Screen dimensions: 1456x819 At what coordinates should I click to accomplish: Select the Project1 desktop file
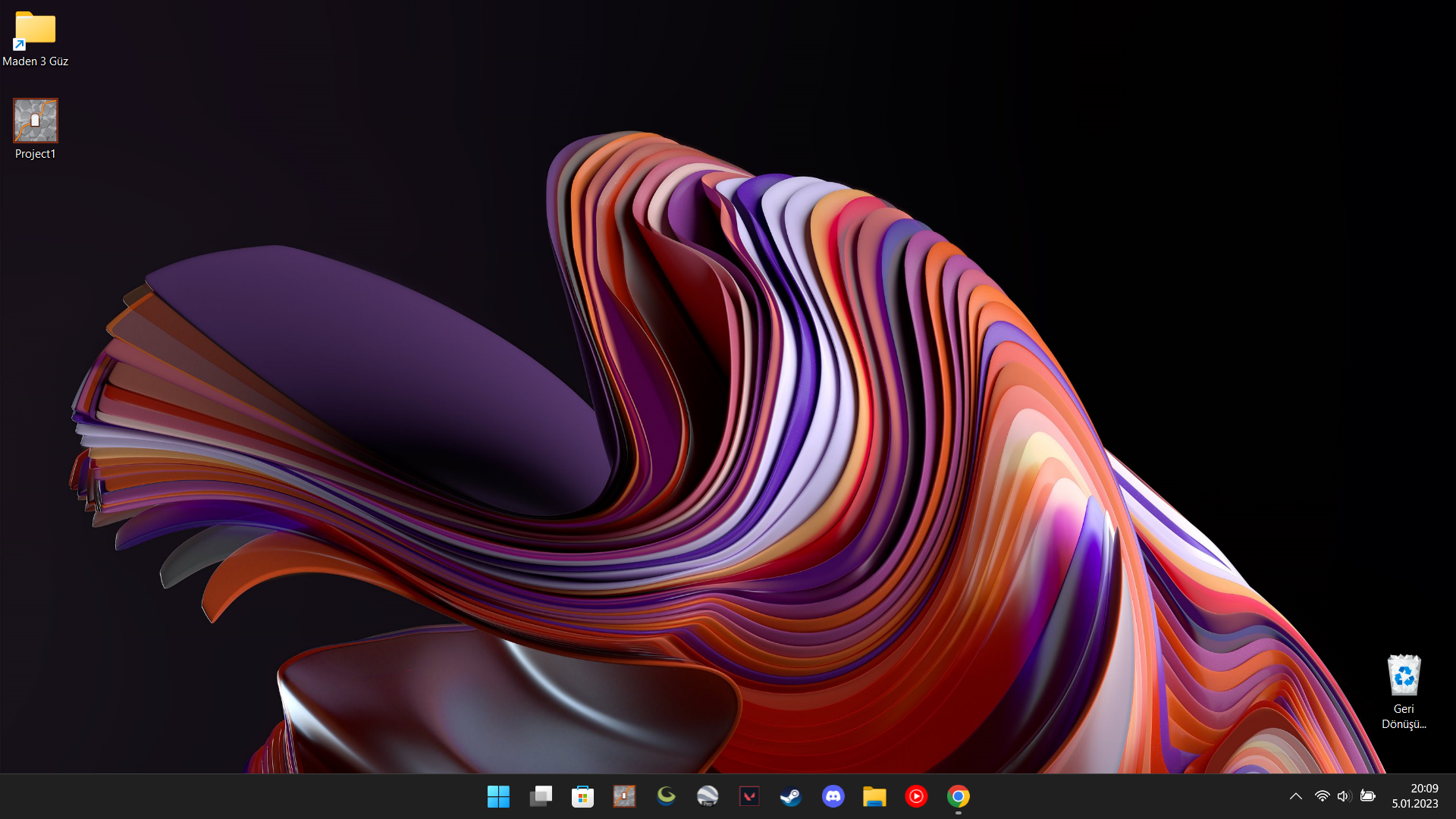coord(35,129)
